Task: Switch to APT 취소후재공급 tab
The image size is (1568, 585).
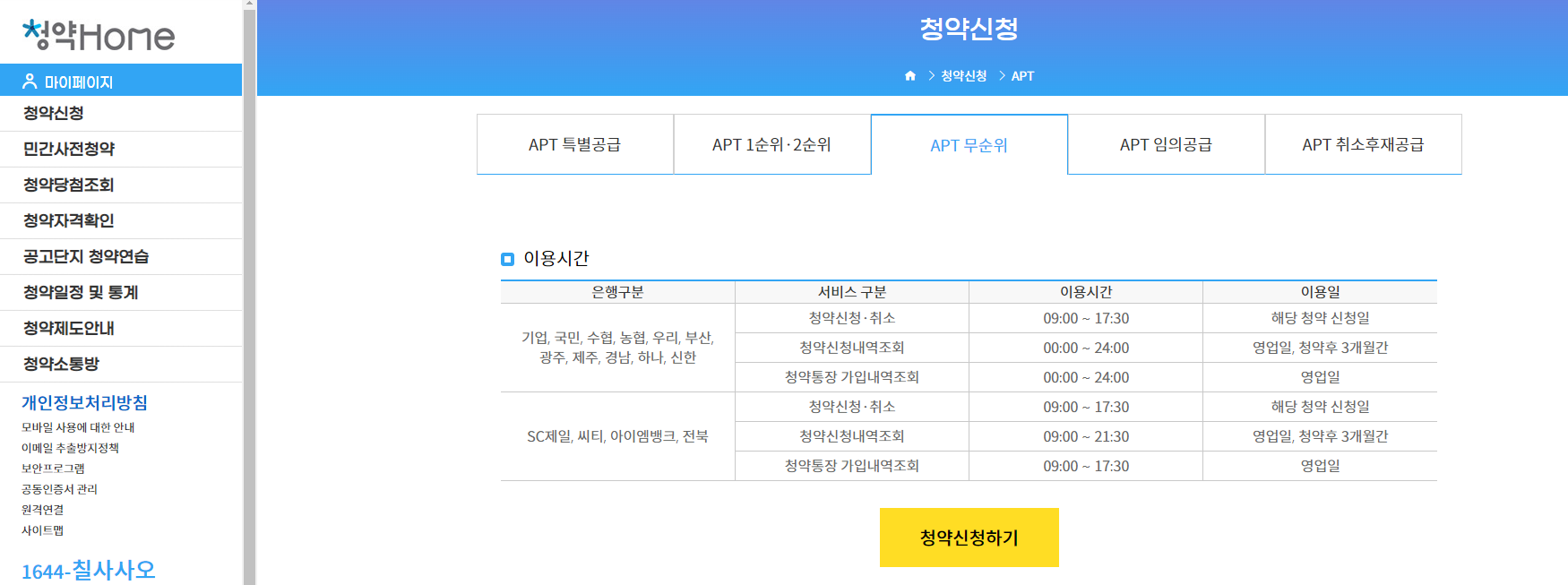Action: click(x=1364, y=144)
